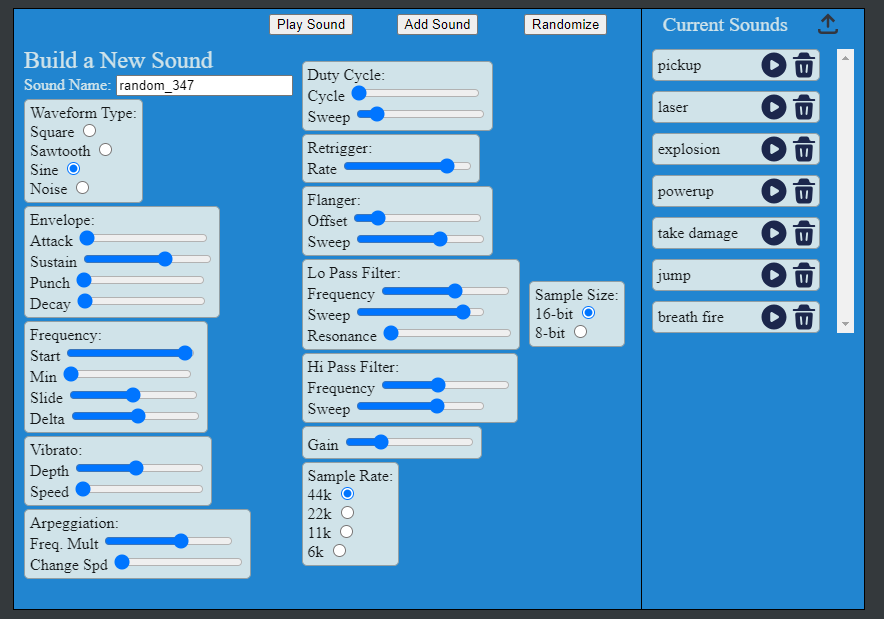Image resolution: width=884 pixels, height=619 pixels.
Task: Click the Flanger Sweep slider
Action: pos(421,240)
